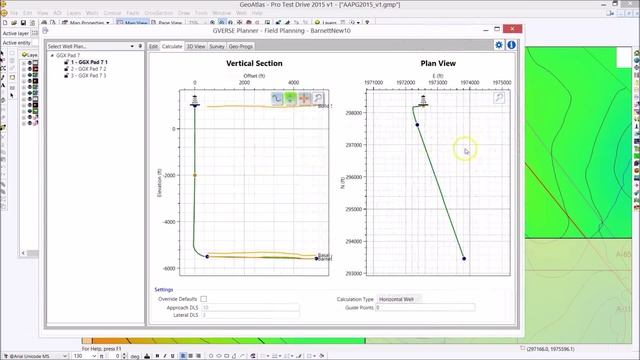Image resolution: width=640 pixels, height=360 pixels.
Task: Click Active layer selector button
Action: coord(35,33)
